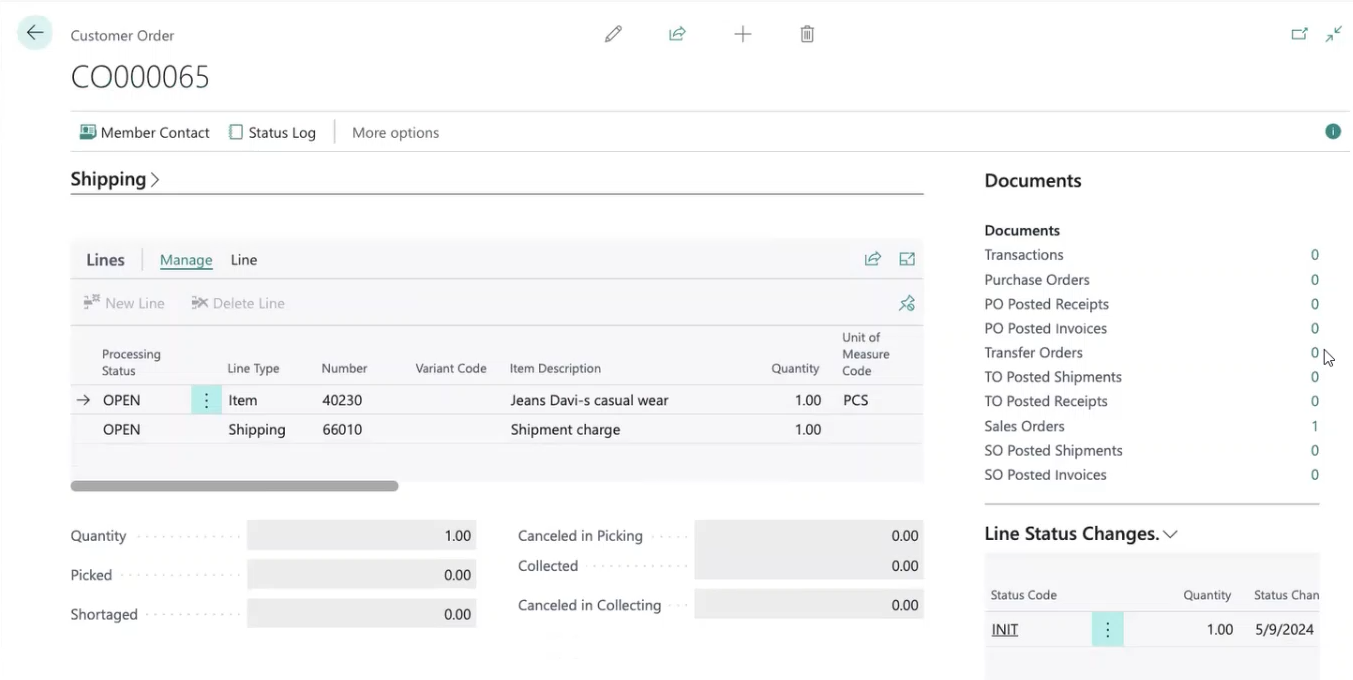Open row menu for INIT status
This screenshot has height=680, width=1353.
click(1107, 630)
